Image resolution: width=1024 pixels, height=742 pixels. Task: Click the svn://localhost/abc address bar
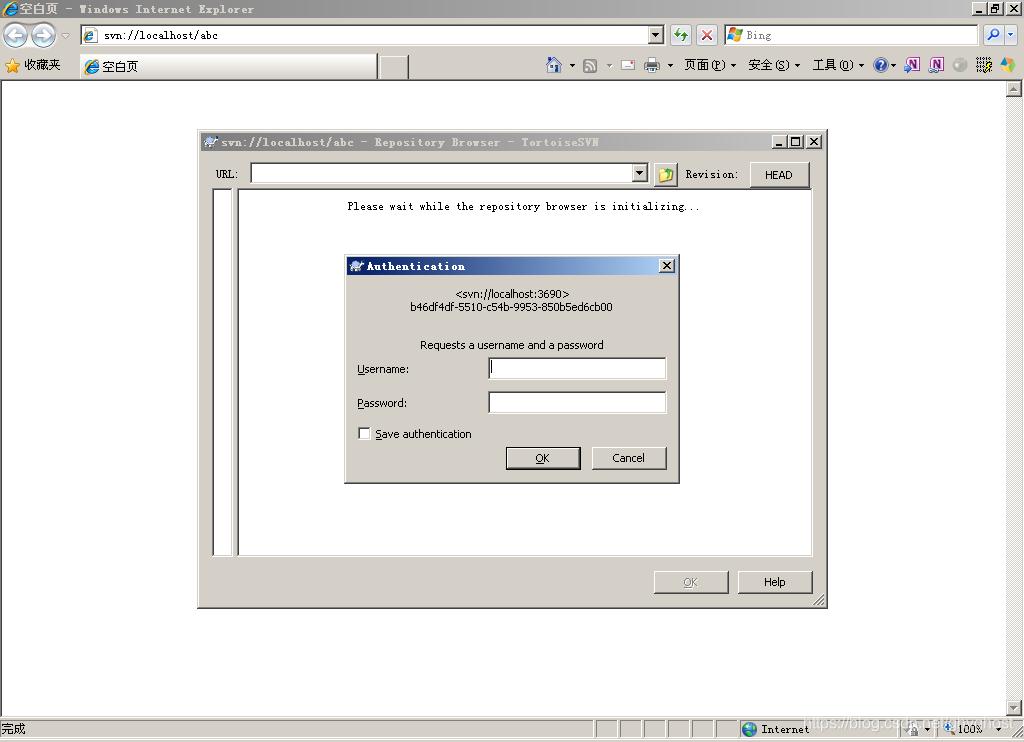tap(366, 35)
